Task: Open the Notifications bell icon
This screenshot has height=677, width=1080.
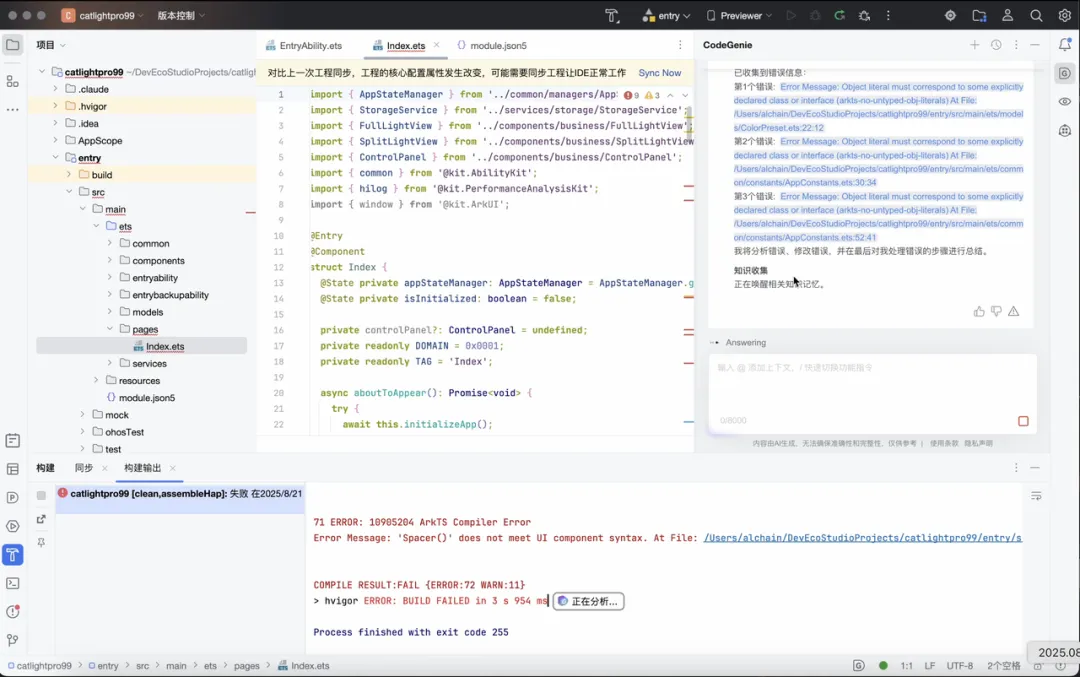Action: click(1065, 45)
